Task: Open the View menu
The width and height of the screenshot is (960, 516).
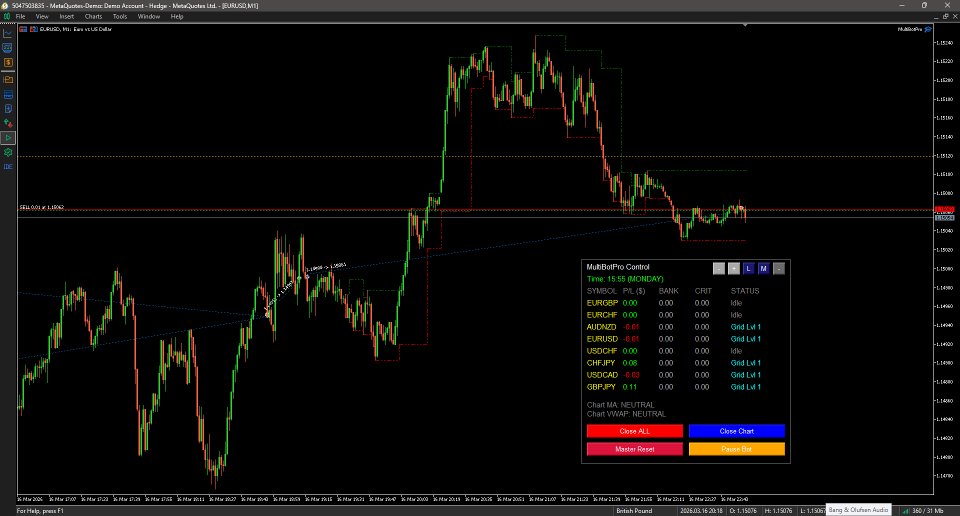Action: coord(42,17)
